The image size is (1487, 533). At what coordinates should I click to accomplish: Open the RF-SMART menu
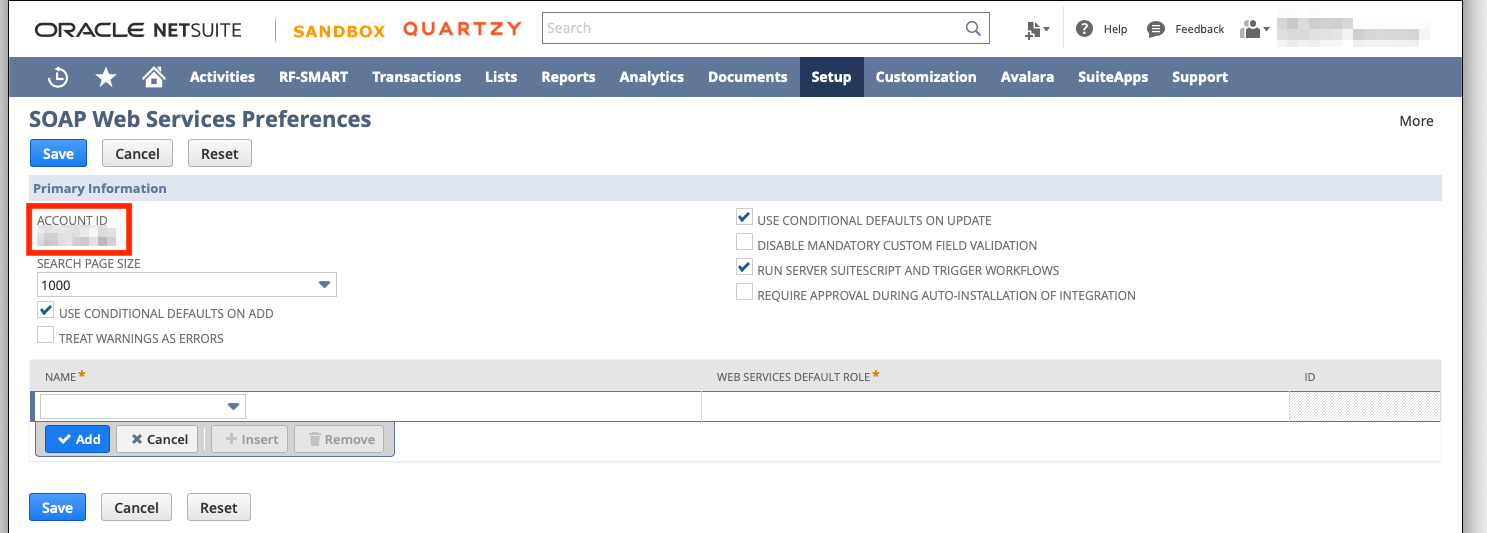[313, 77]
